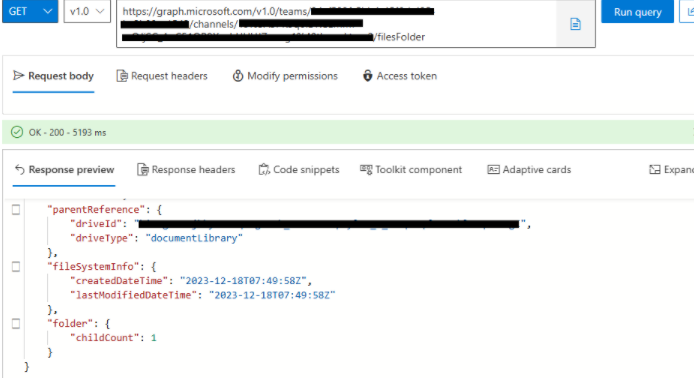This screenshot has width=694, height=378.
Task: Collapse the fileSystemInfo JSON node
Action: tap(16, 266)
